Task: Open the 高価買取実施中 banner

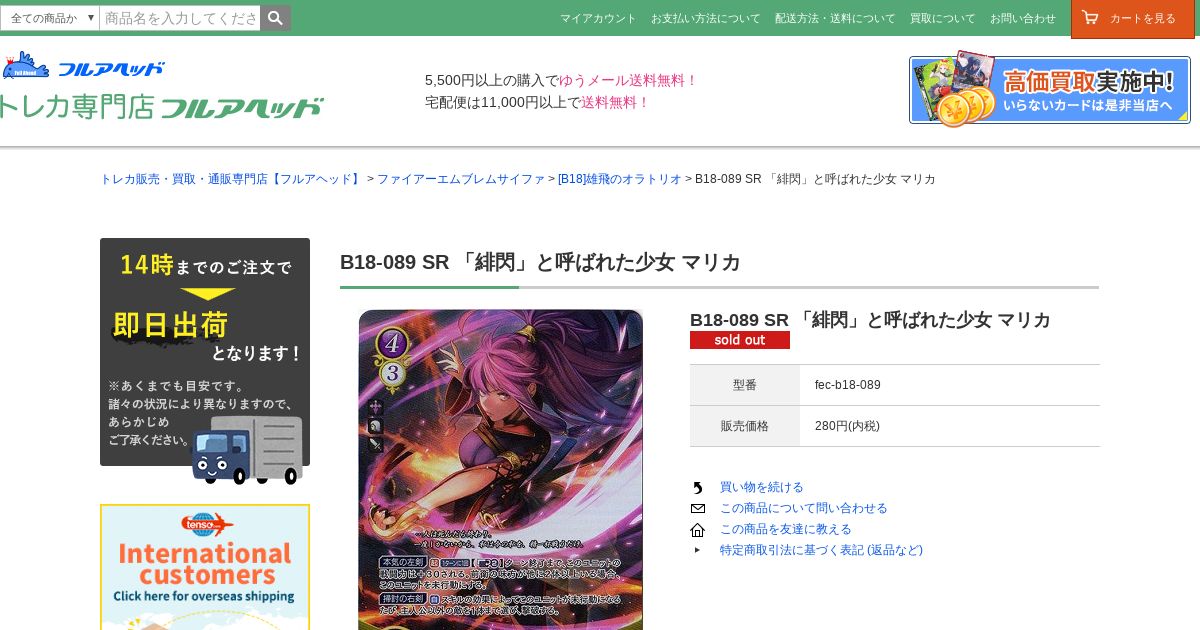Action: [x=1050, y=89]
